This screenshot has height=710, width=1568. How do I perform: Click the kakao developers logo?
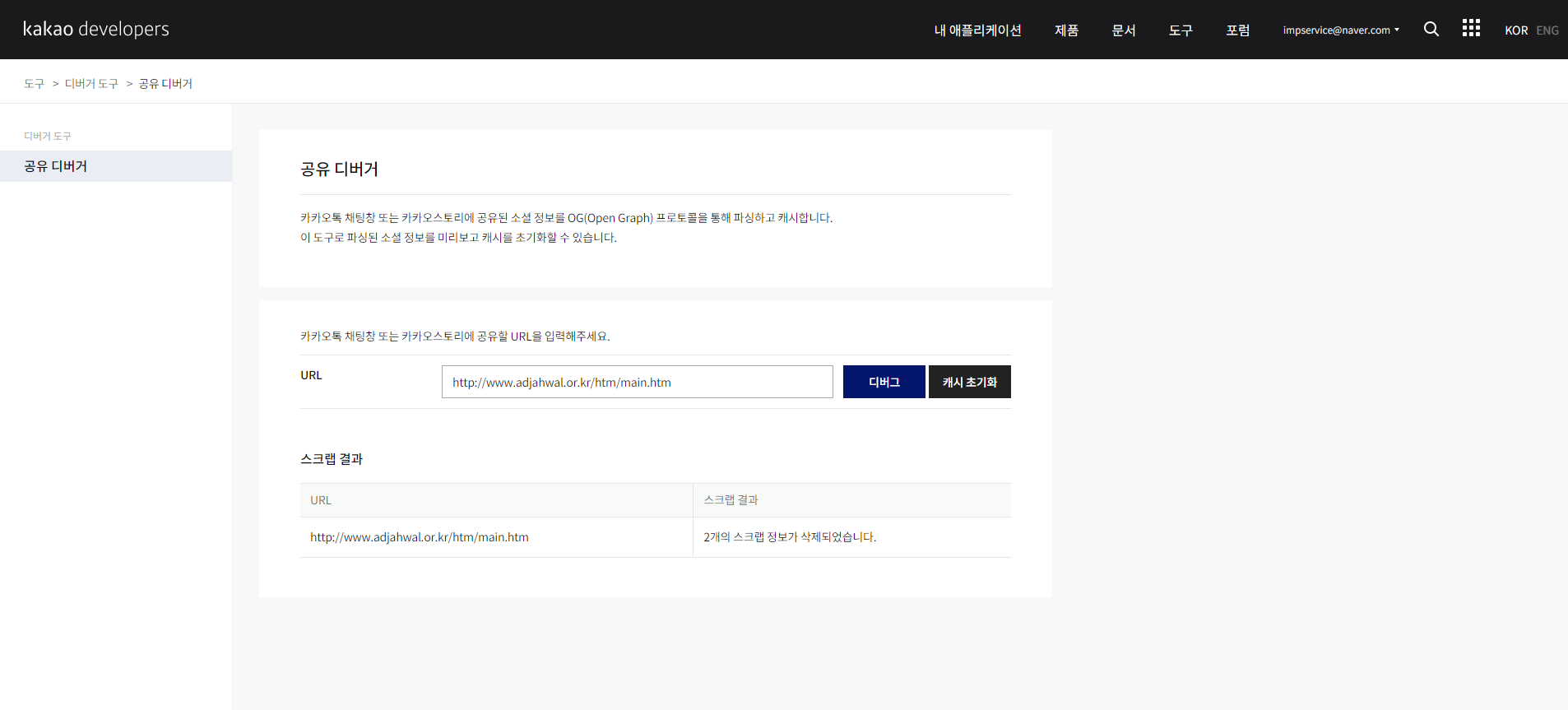coord(96,29)
